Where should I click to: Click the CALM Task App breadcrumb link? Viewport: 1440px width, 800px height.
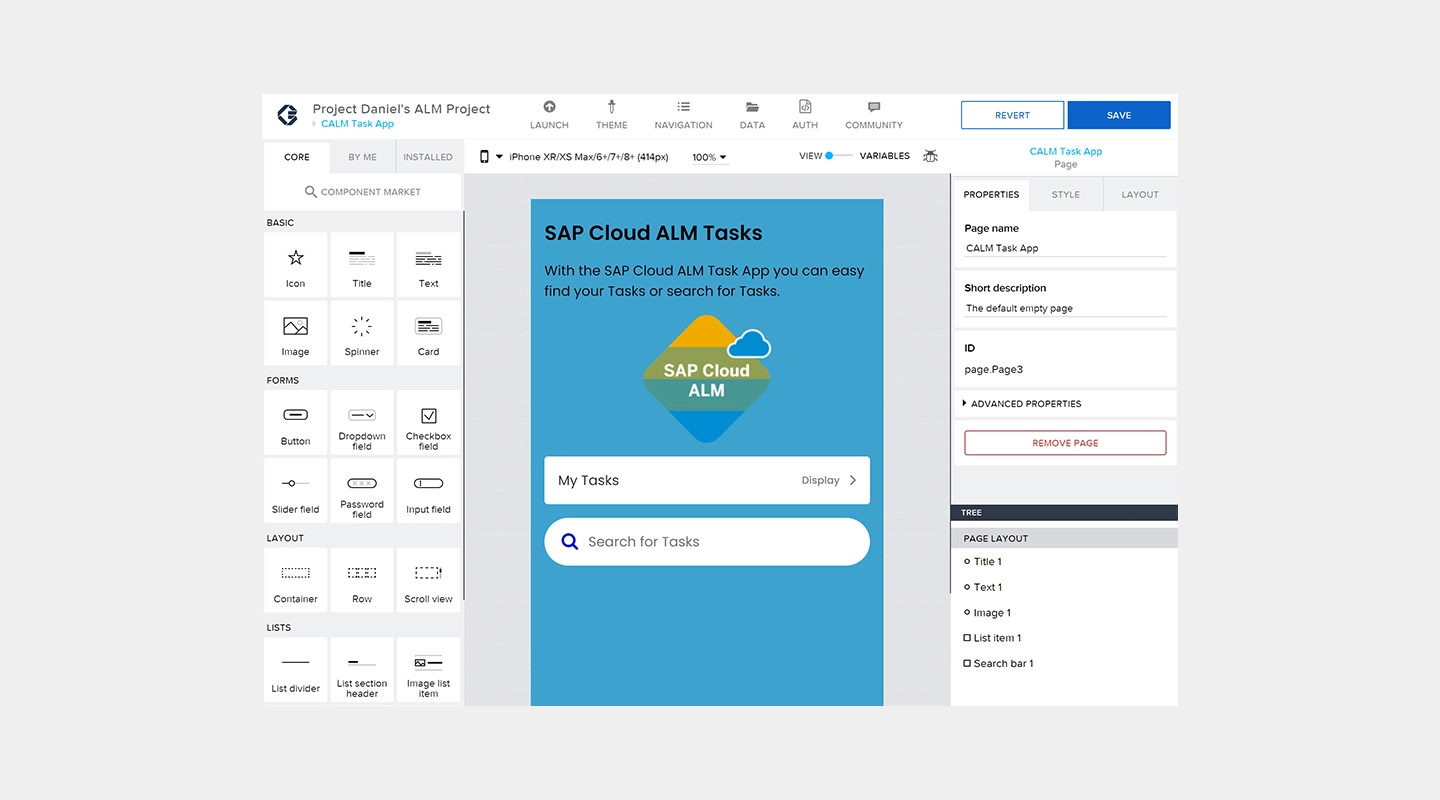(x=357, y=124)
